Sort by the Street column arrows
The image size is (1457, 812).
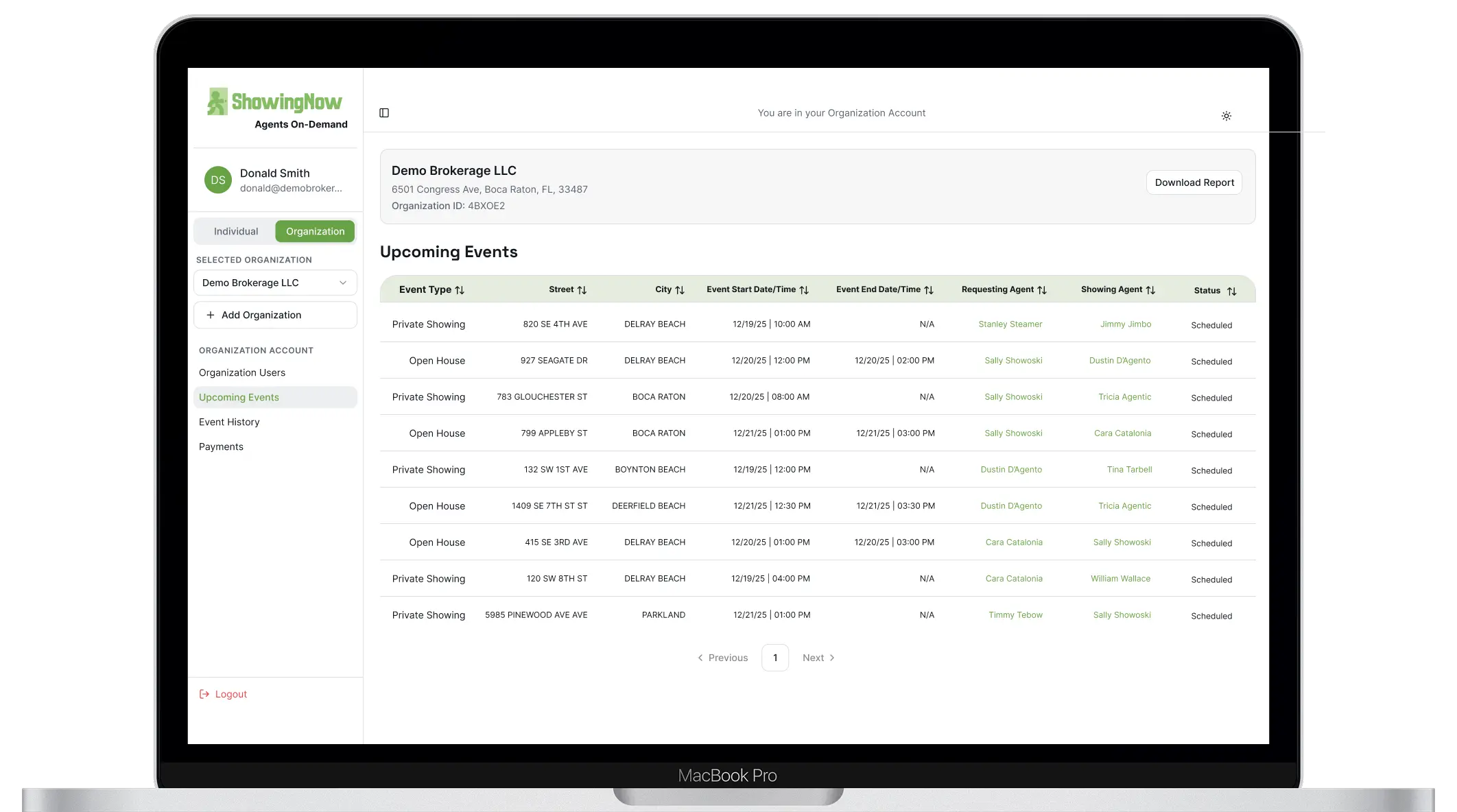[x=582, y=289]
